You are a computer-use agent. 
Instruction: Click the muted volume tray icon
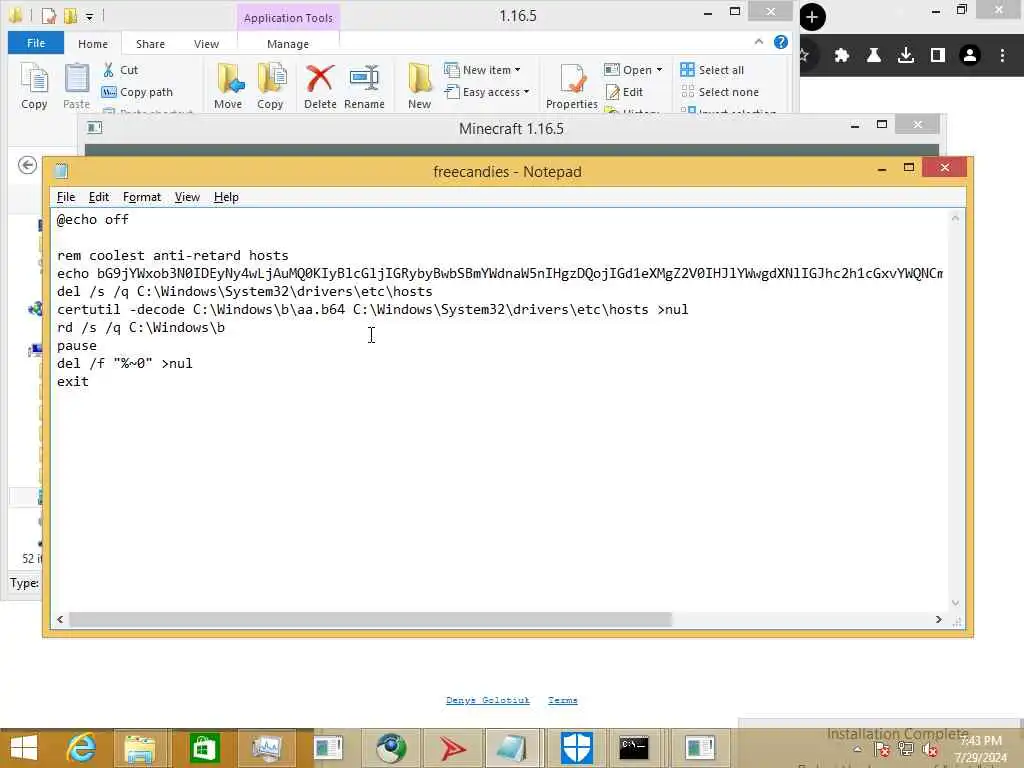pos(930,750)
